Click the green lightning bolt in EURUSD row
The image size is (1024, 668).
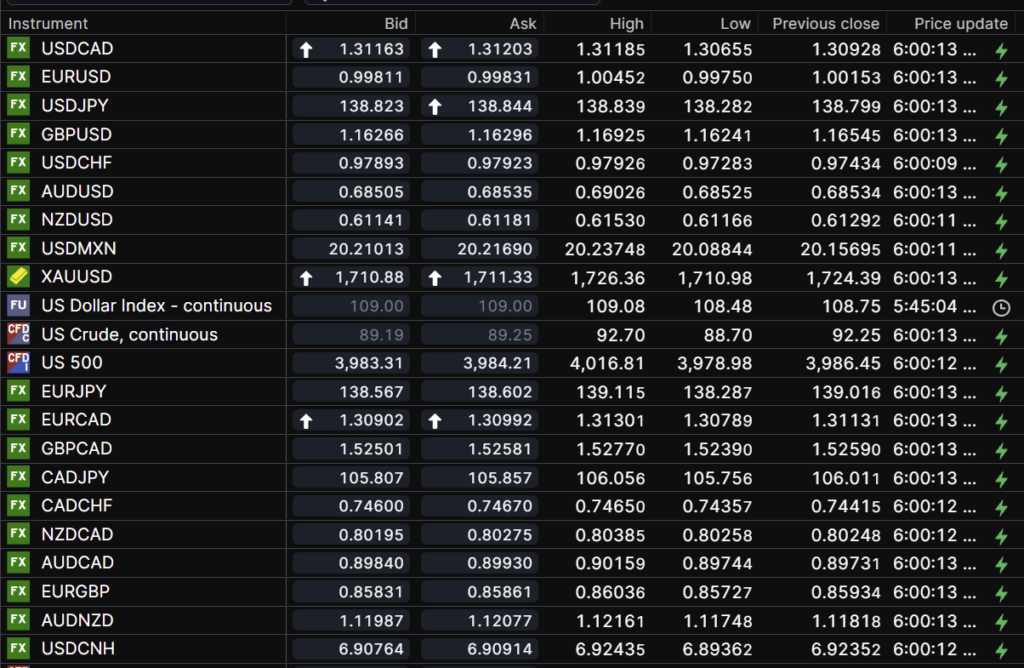(1001, 78)
